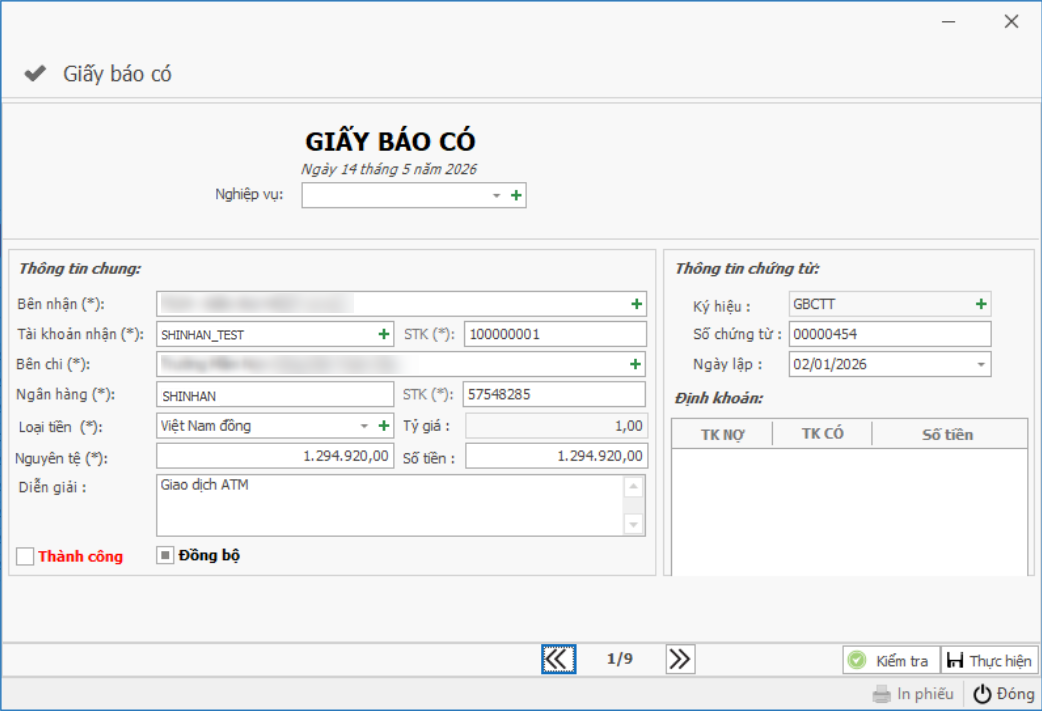Add a new Nghiệp vụ with plus icon
This screenshot has height=711, width=1042.
[516, 195]
